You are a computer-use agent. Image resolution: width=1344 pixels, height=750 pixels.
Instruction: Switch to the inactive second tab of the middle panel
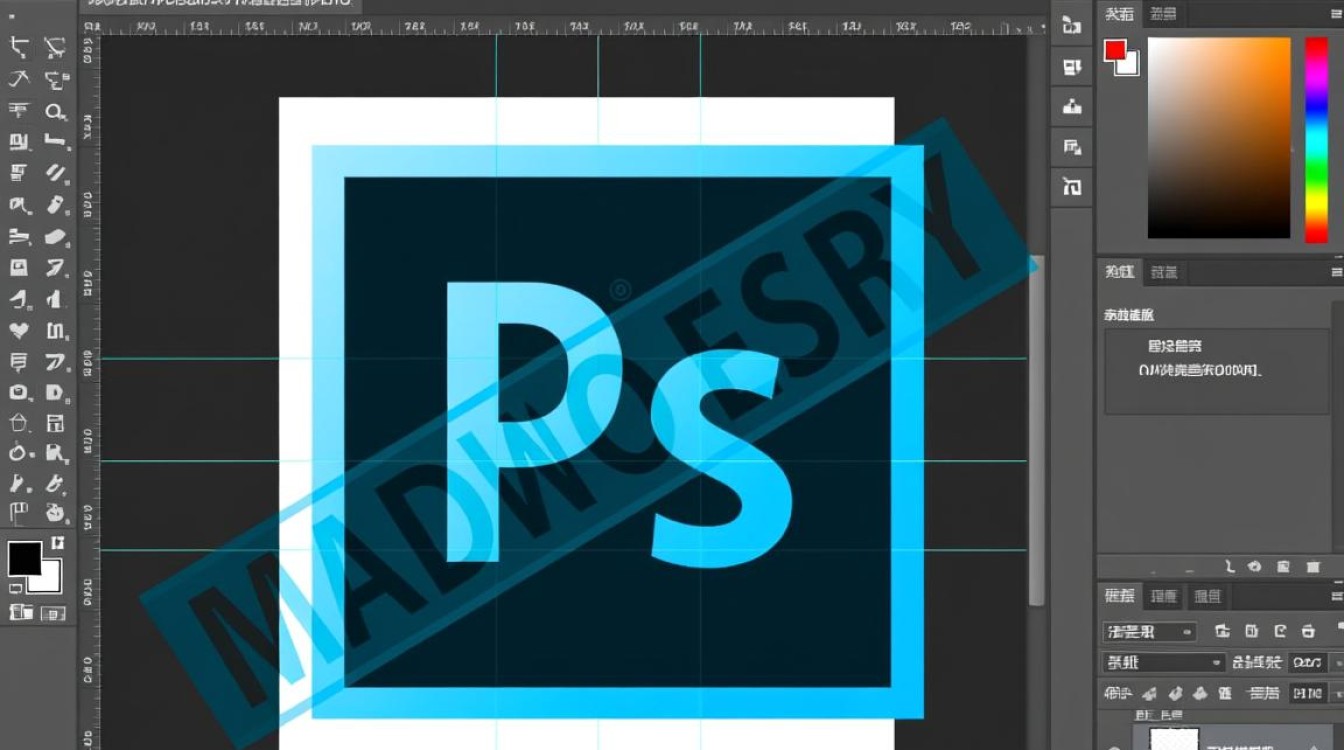(x=1163, y=272)
